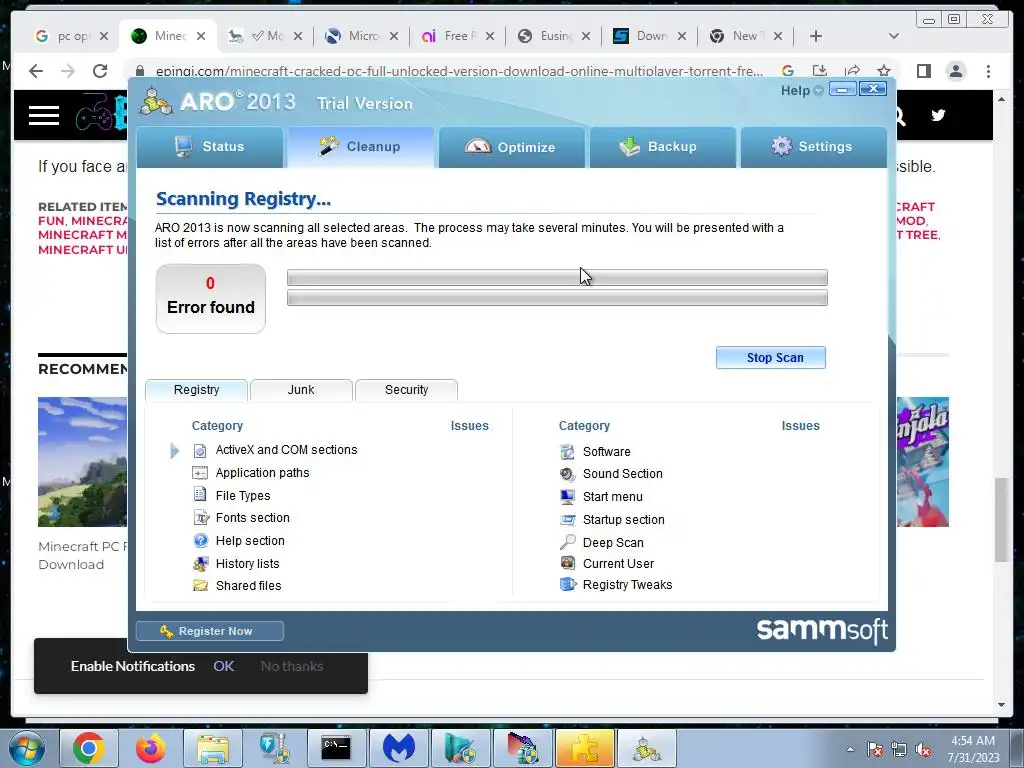
Task: Open Command Prompt from the taskbar
Action: click(x=336, y=748)
